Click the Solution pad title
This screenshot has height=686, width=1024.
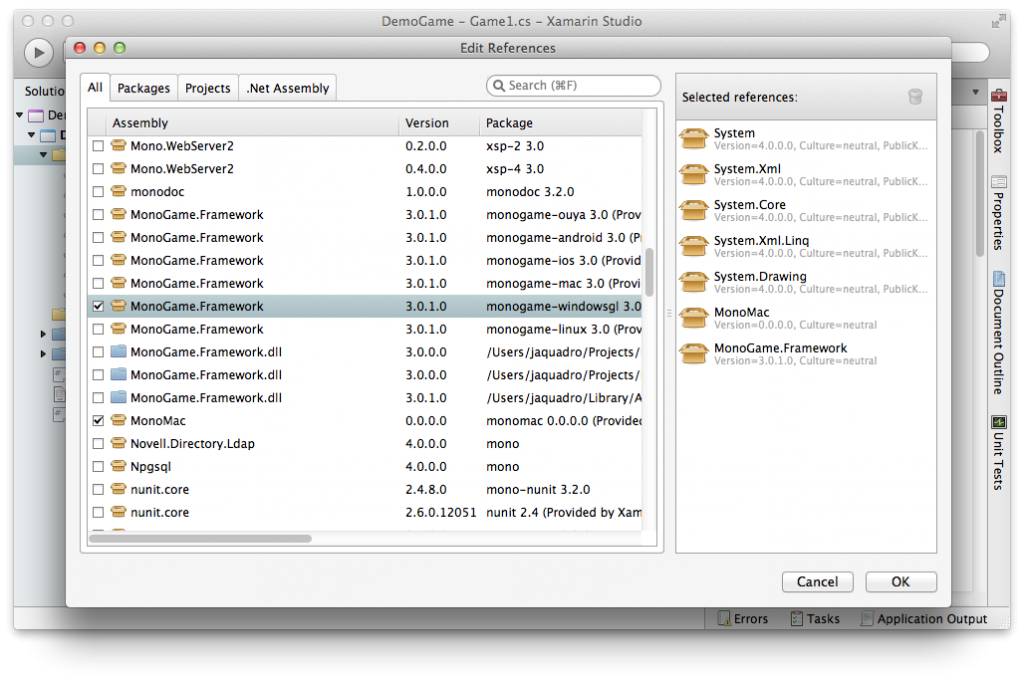pyautogui.click(x=44, y=91)
